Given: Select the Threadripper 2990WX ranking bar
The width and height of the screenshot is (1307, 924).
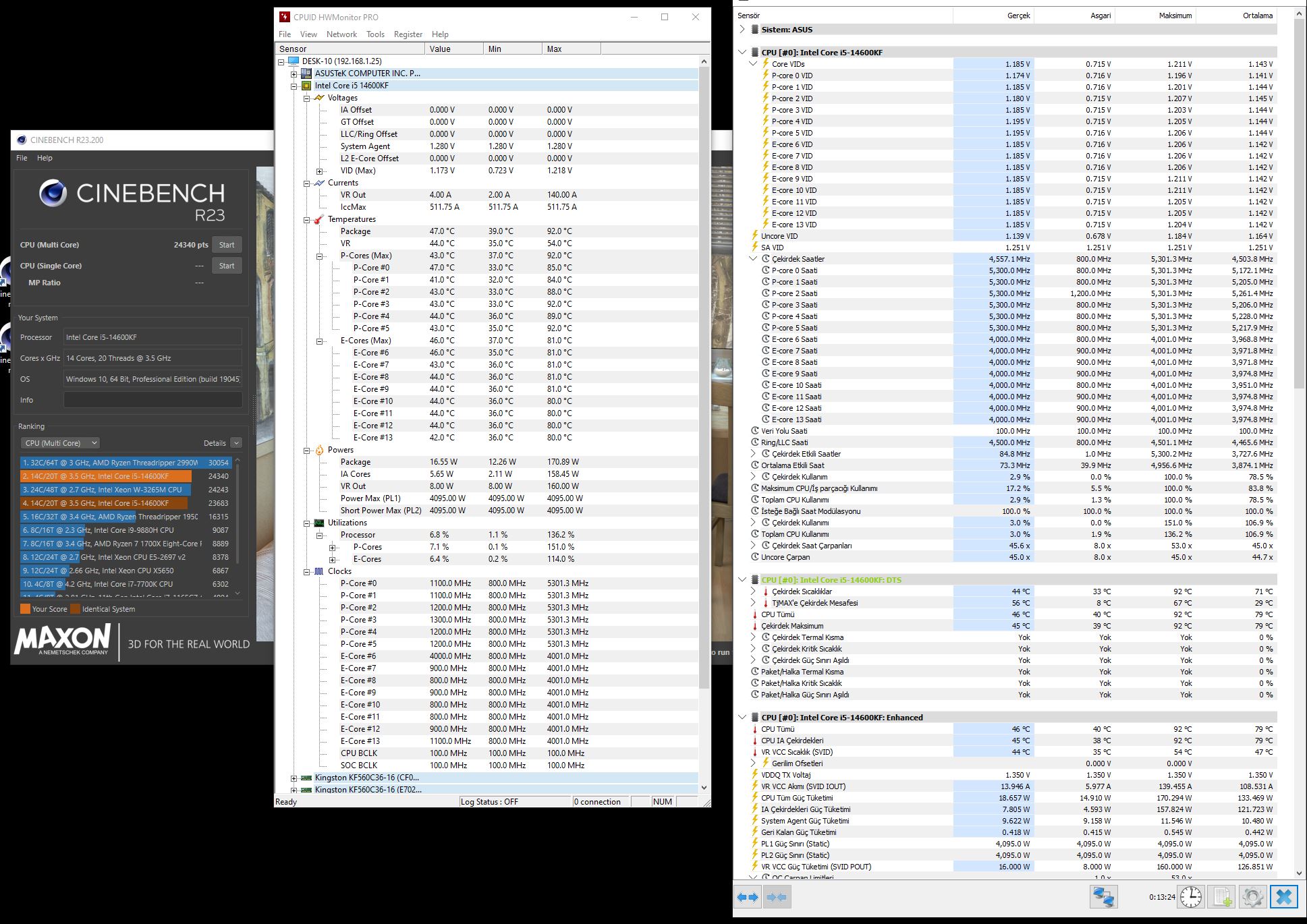Looking at the screenshot, I should pos(126,463).
